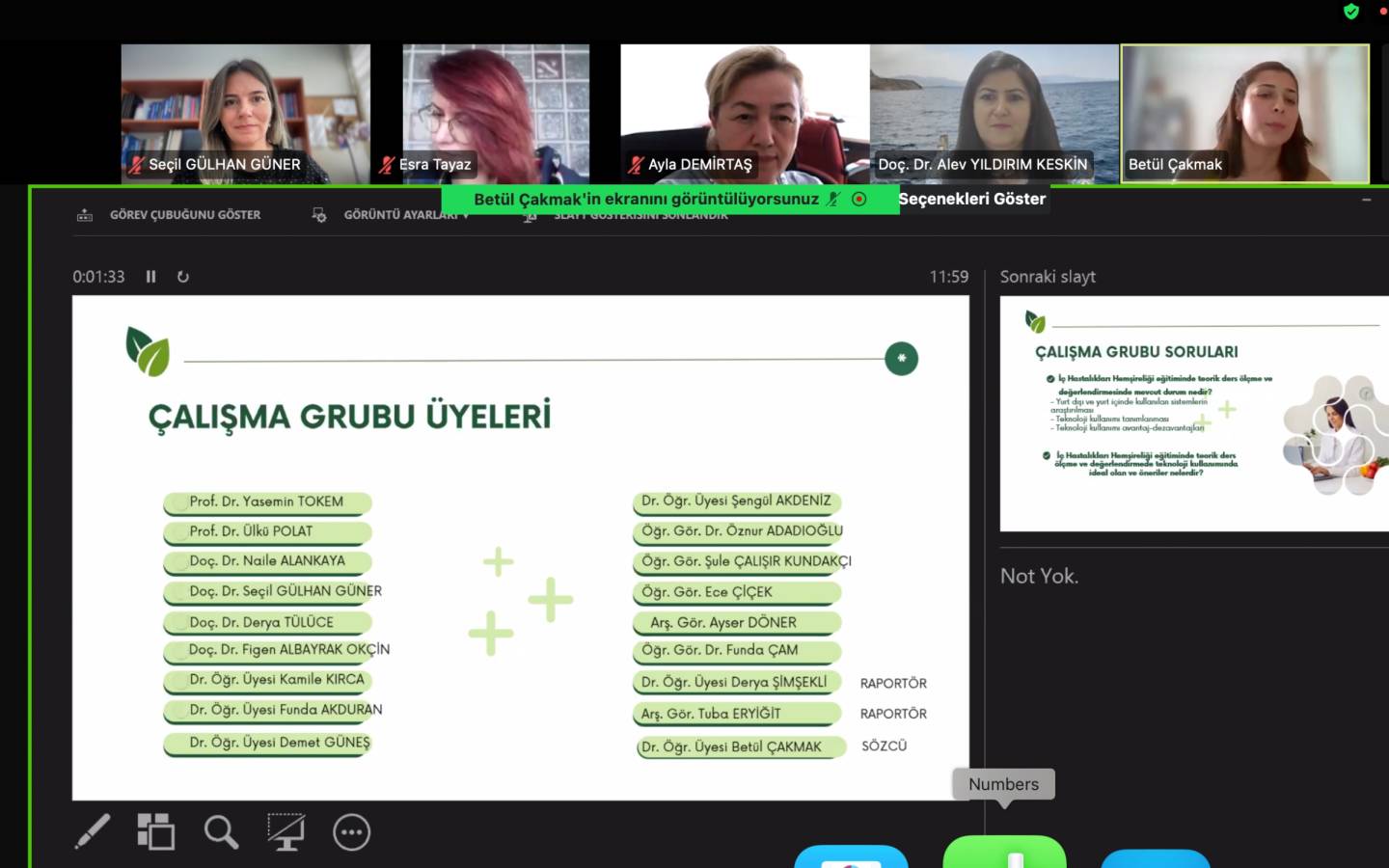Click the microphone icon in green sharing banner

833,199
